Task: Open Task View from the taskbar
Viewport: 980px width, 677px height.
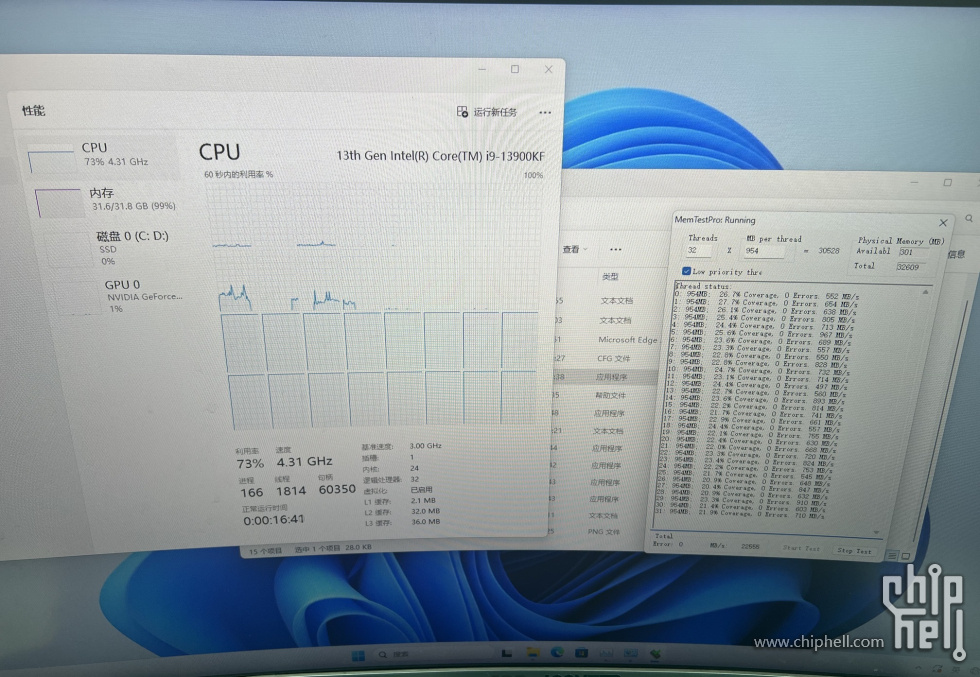Action: 507,654
